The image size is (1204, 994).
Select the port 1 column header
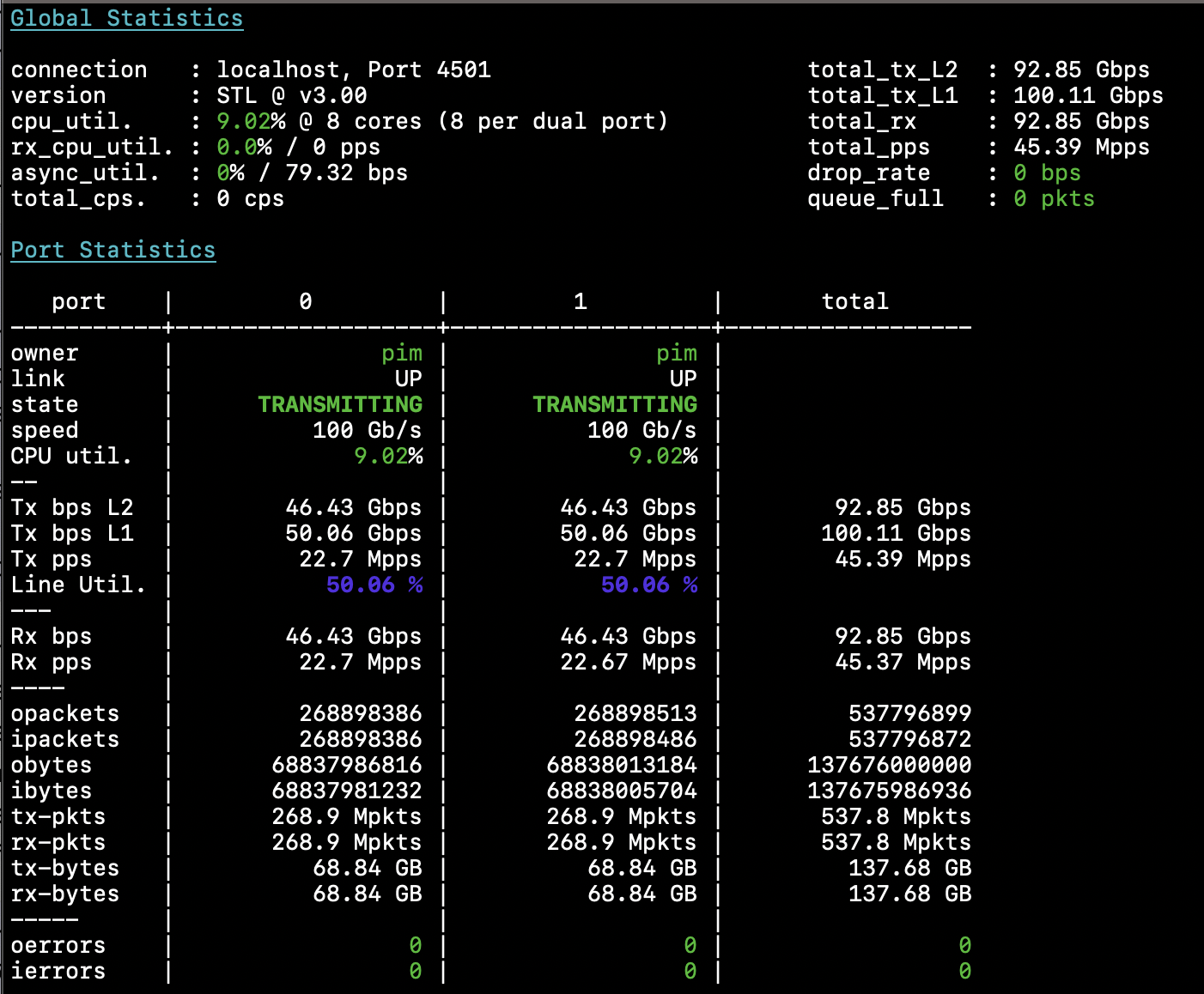click(x=581, y=301)
